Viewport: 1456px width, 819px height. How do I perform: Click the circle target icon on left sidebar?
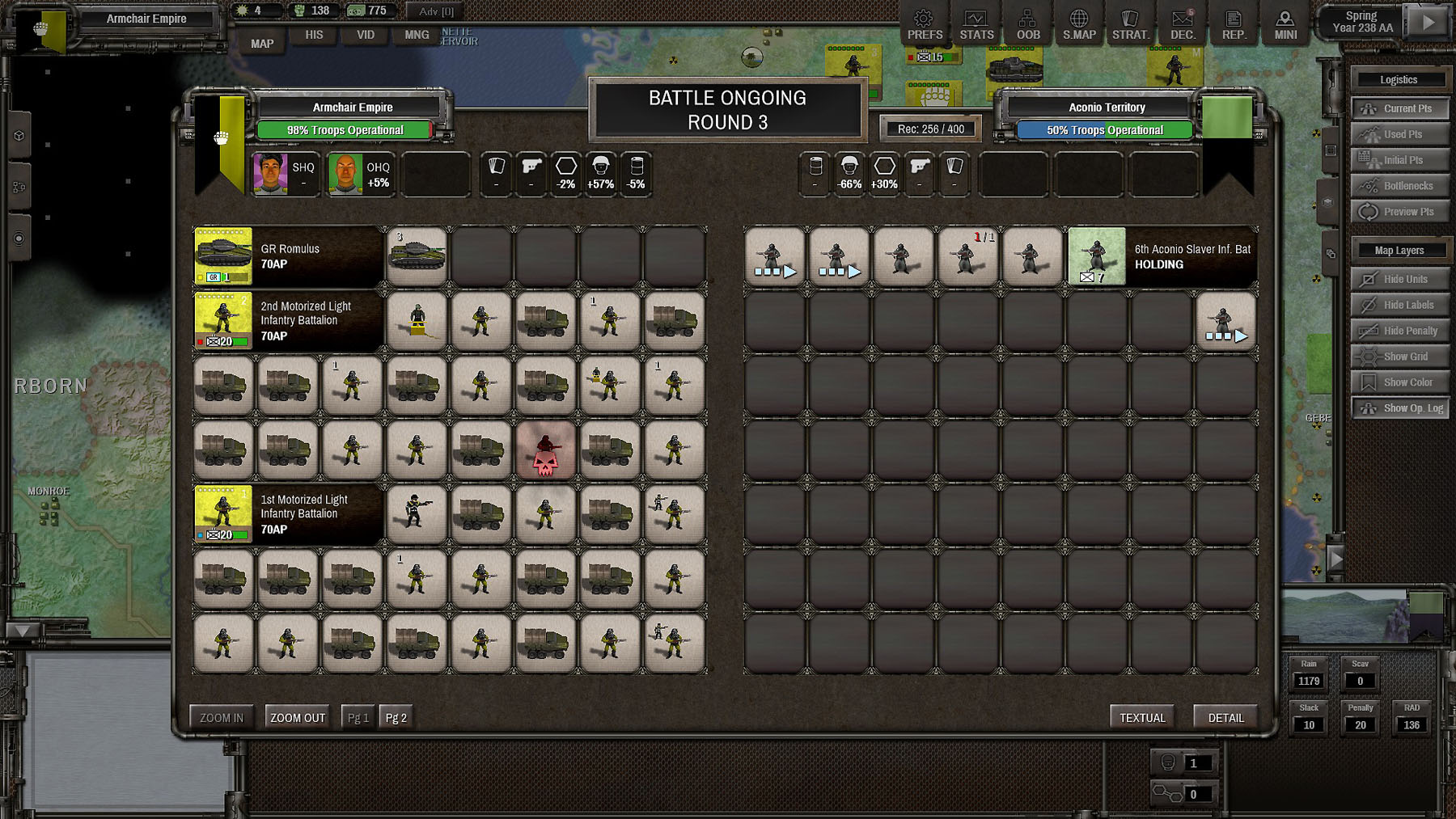(x=19, y=239)
